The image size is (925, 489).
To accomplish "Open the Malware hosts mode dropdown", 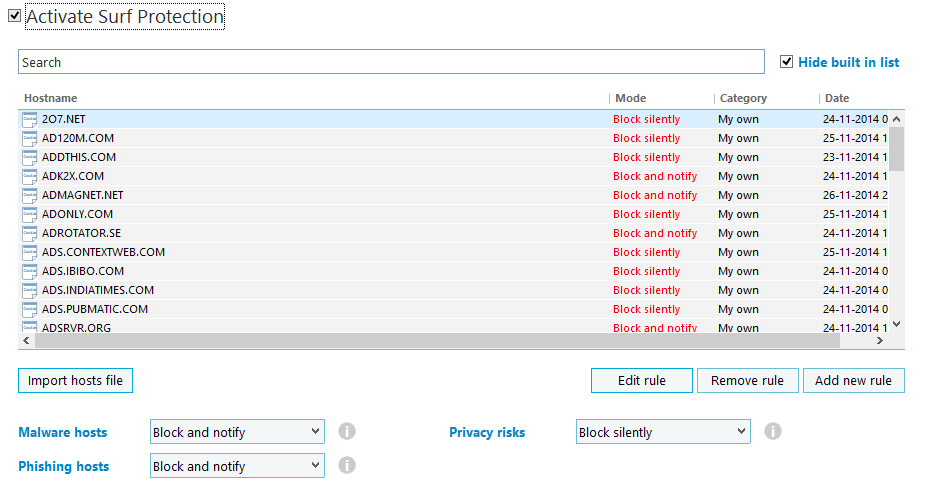I will point(237,432).
